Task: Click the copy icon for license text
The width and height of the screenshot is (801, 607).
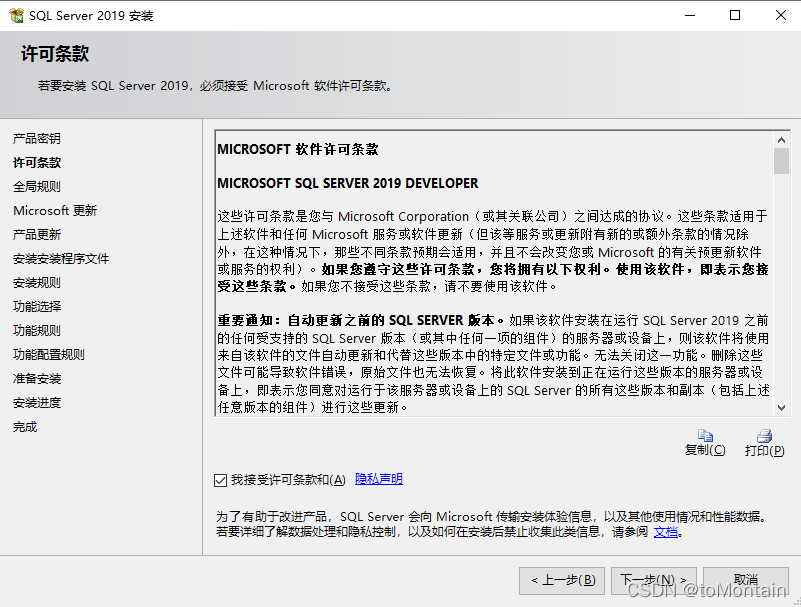Action: click(x=705, y=435)
